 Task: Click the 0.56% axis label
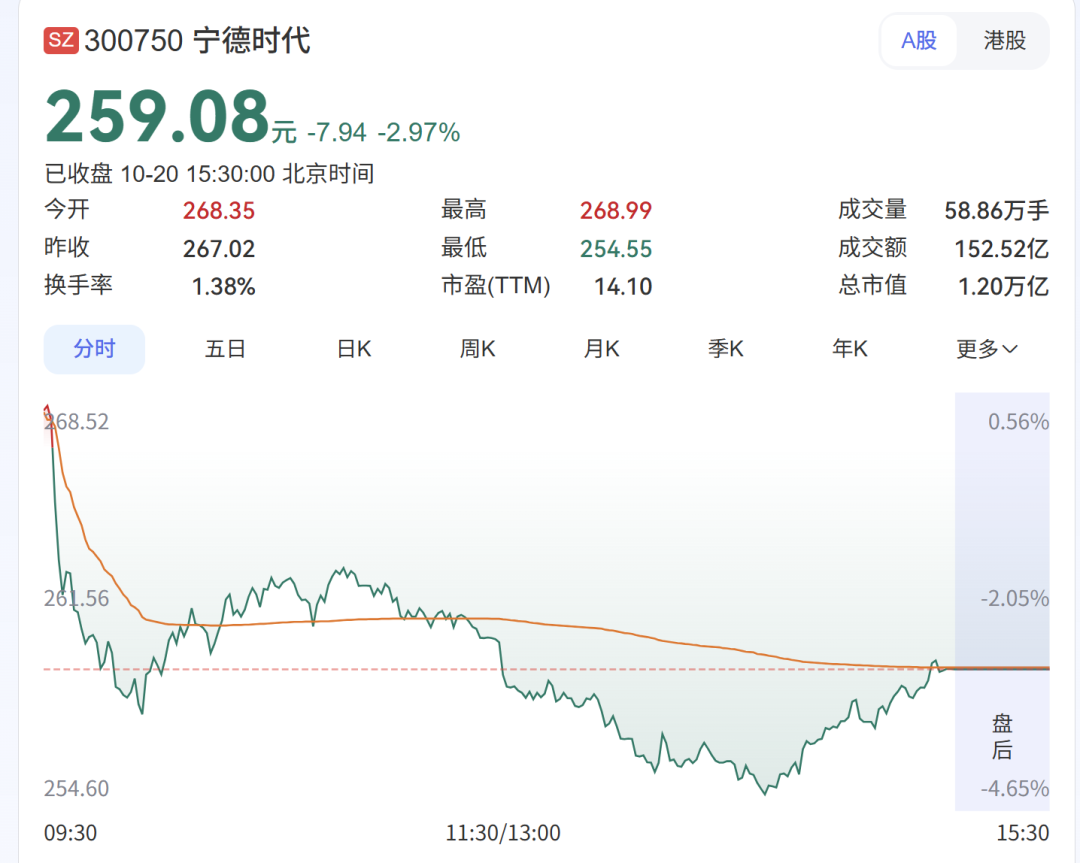click(1019, 422)
